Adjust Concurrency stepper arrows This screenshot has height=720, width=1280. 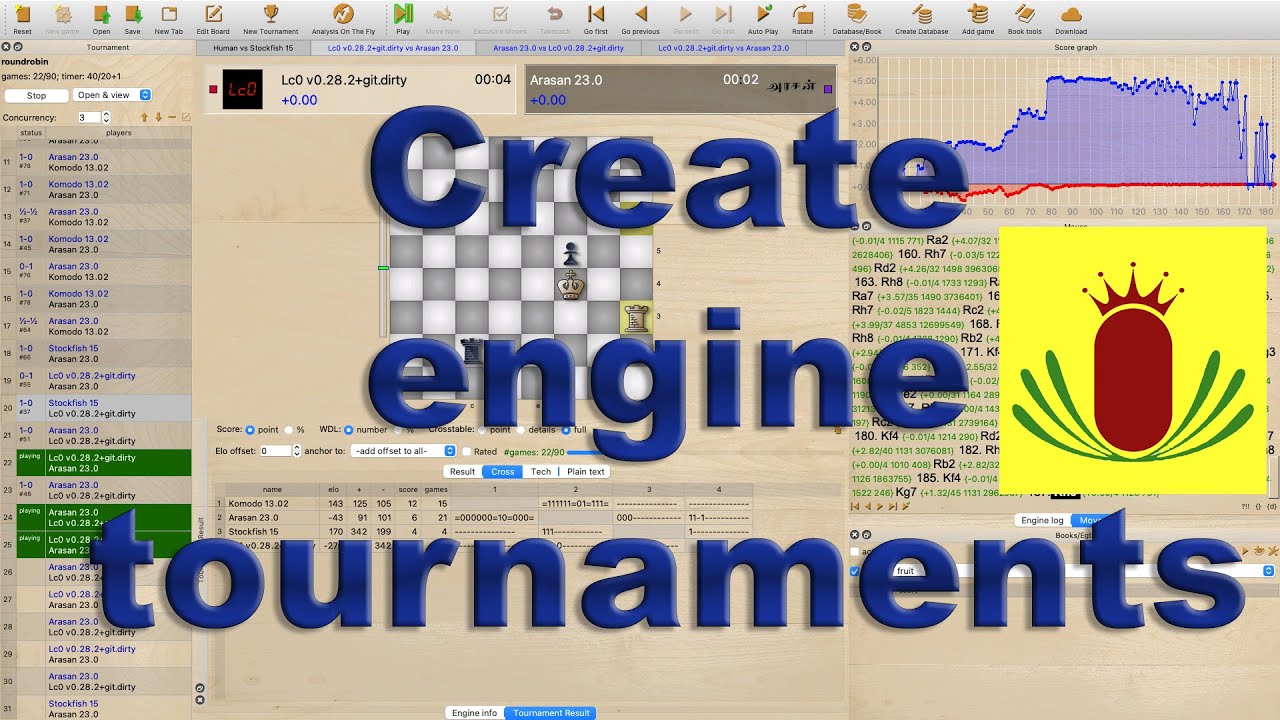pyautogui.click(x=106, y=118)
